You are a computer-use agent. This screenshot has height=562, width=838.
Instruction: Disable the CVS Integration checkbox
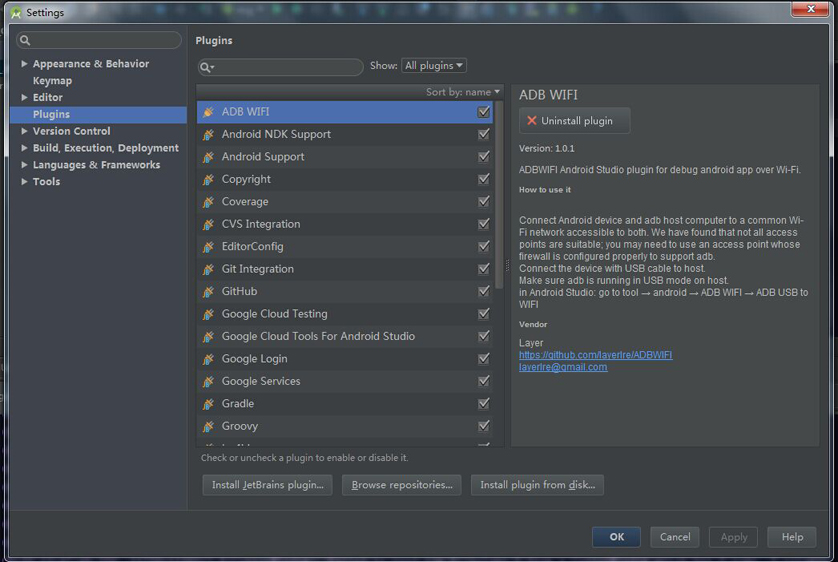(484, 224)
